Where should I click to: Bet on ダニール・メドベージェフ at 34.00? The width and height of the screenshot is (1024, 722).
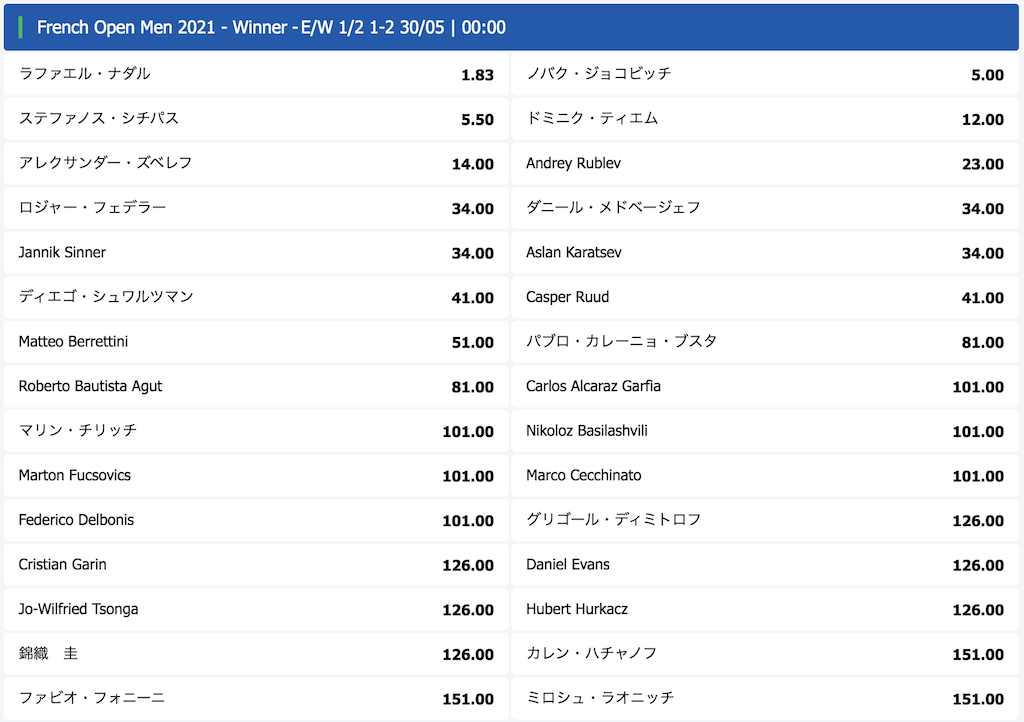765,208
